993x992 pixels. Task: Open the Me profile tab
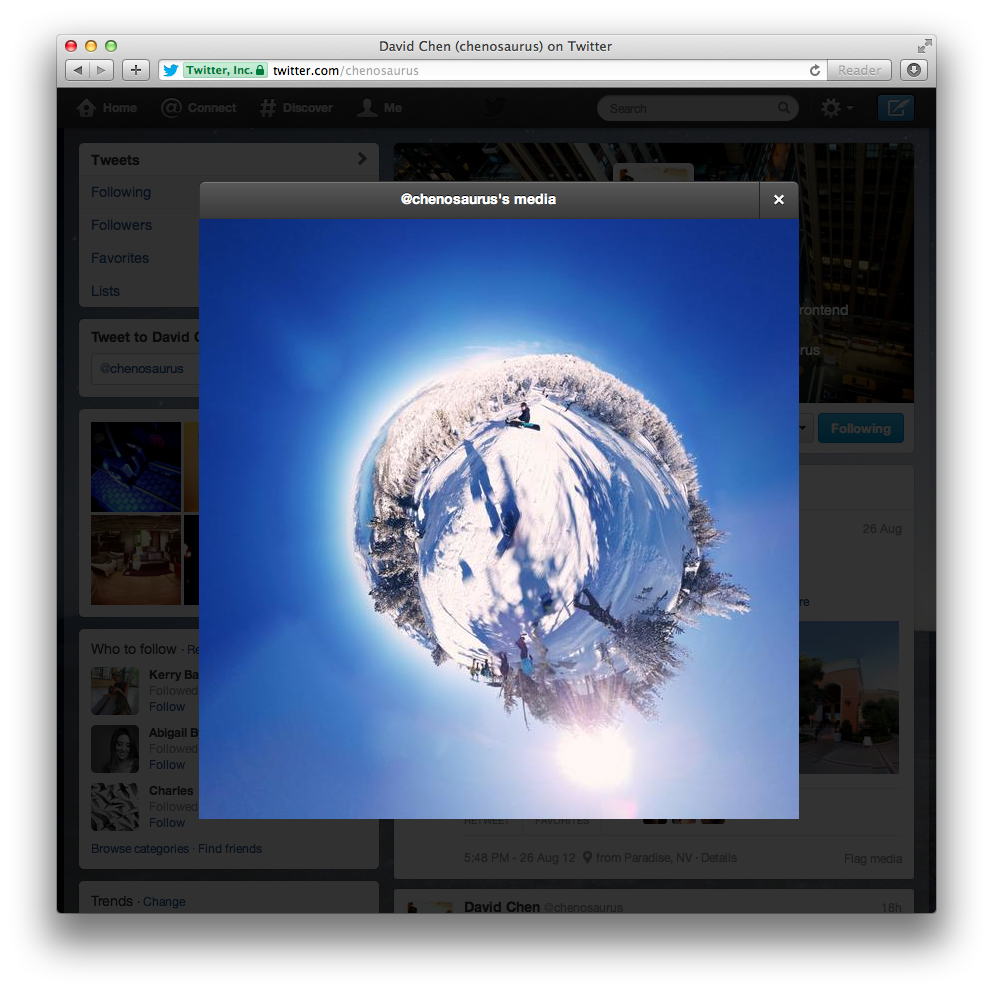click(380, 108)
